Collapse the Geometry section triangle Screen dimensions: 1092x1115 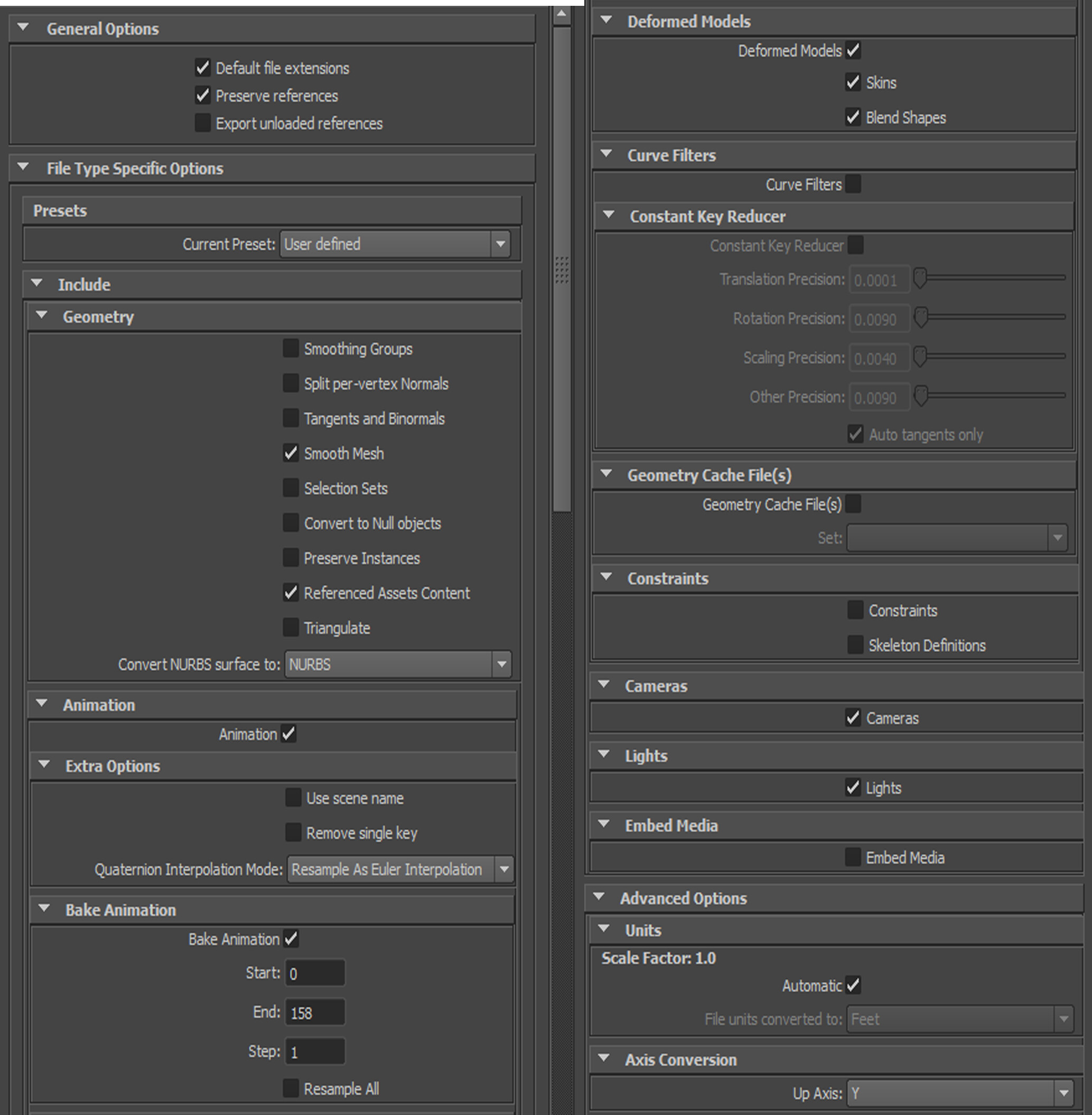tap(41, 315)
